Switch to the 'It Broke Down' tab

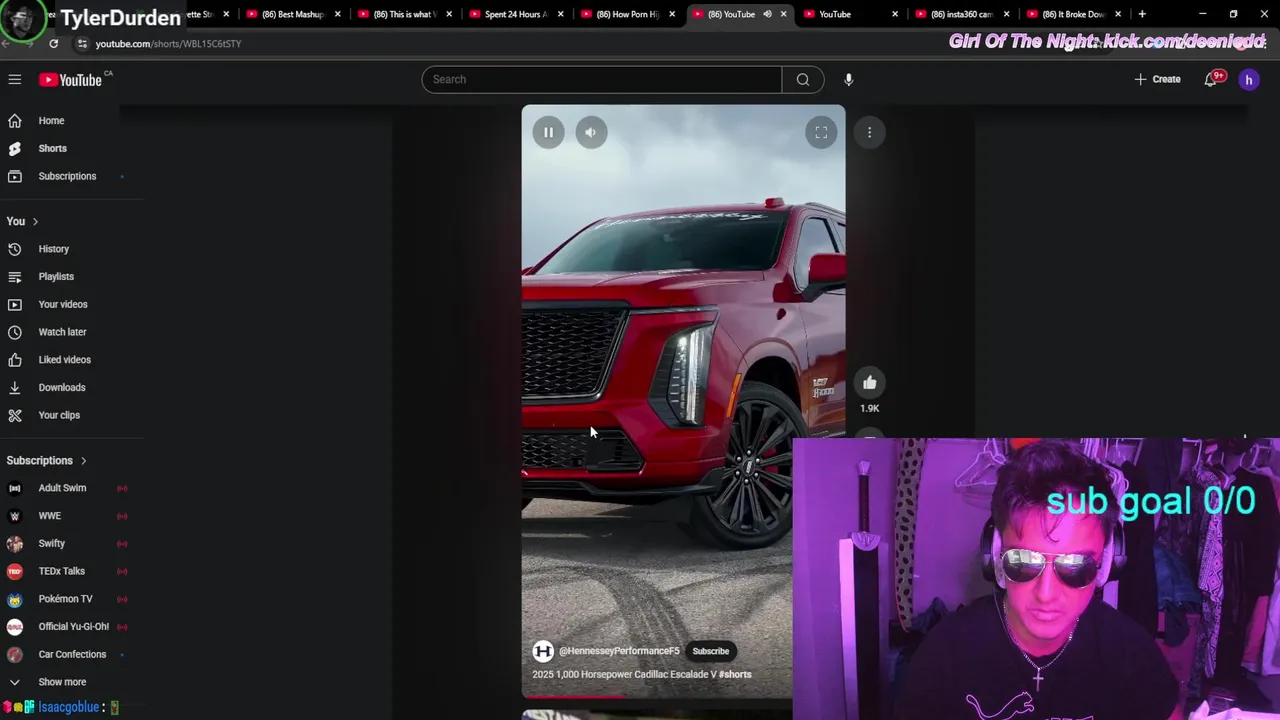click(x=1072, y=14)
